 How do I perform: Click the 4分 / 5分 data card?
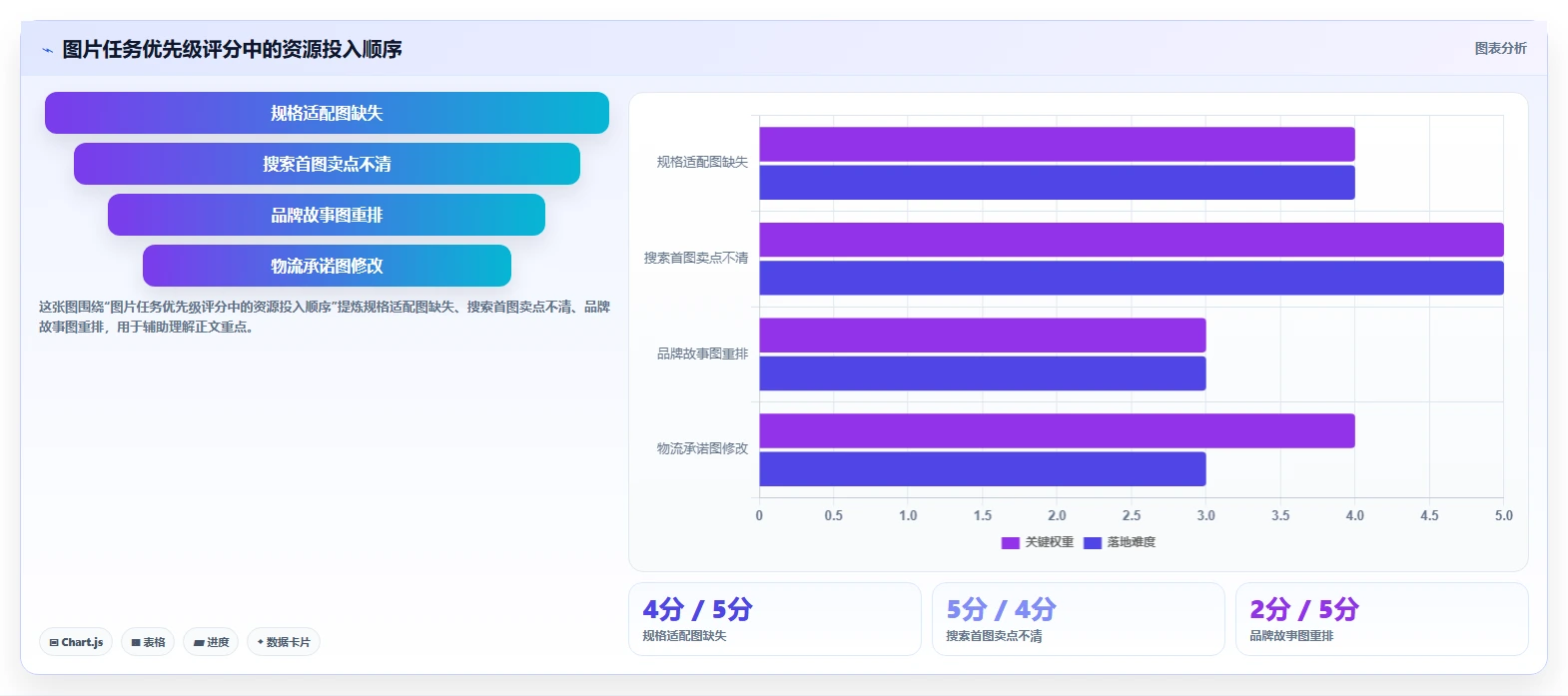point(775,619)
